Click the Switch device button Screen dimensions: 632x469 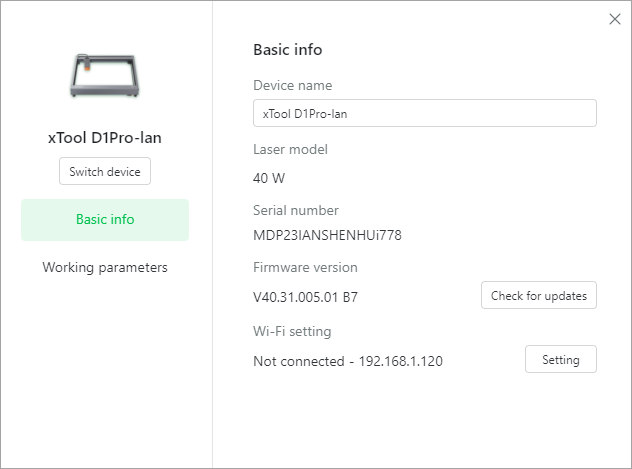[105, 171]
